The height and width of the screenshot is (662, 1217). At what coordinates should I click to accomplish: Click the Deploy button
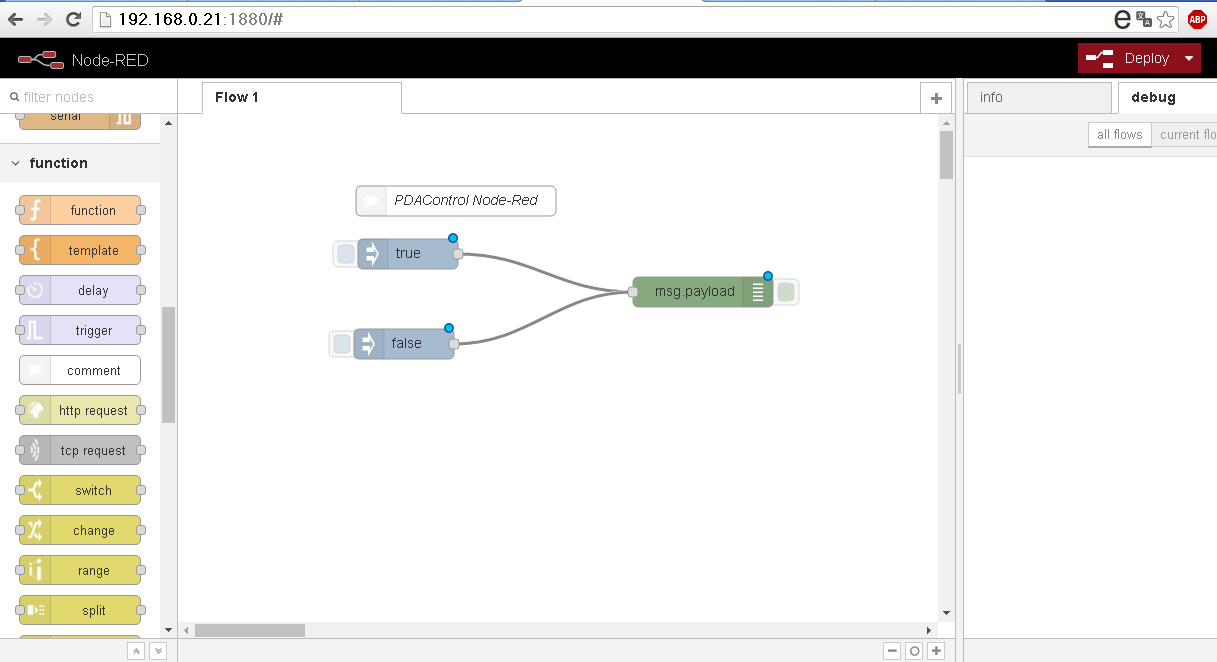click(1127, 58)
